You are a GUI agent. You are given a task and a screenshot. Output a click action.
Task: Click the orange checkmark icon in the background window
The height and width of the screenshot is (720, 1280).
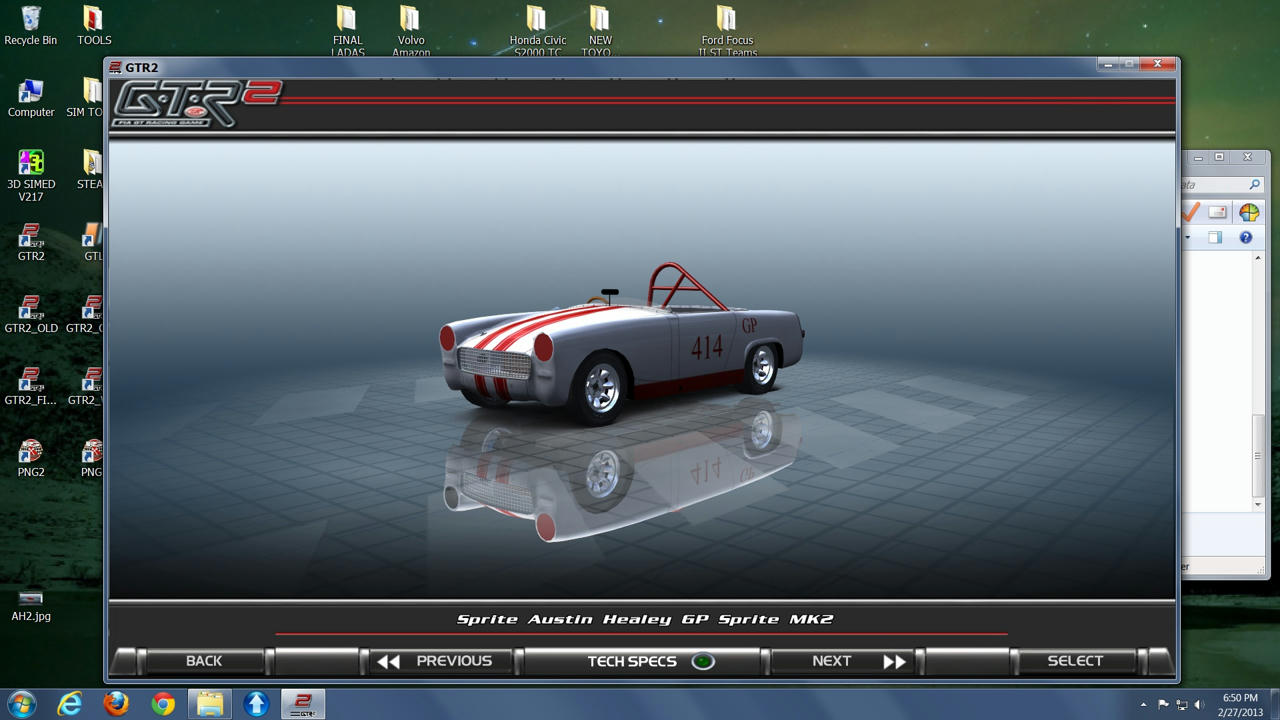(x=1190, y=212)
